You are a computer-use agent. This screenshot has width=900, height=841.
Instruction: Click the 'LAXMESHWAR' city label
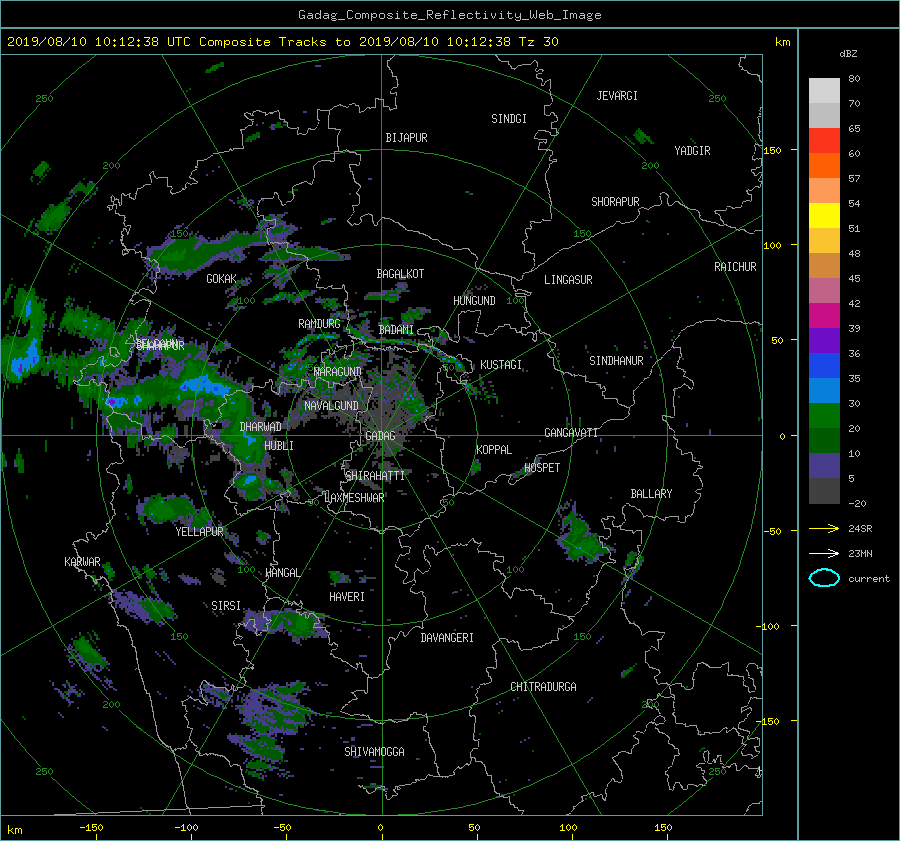tap(354, 498)
